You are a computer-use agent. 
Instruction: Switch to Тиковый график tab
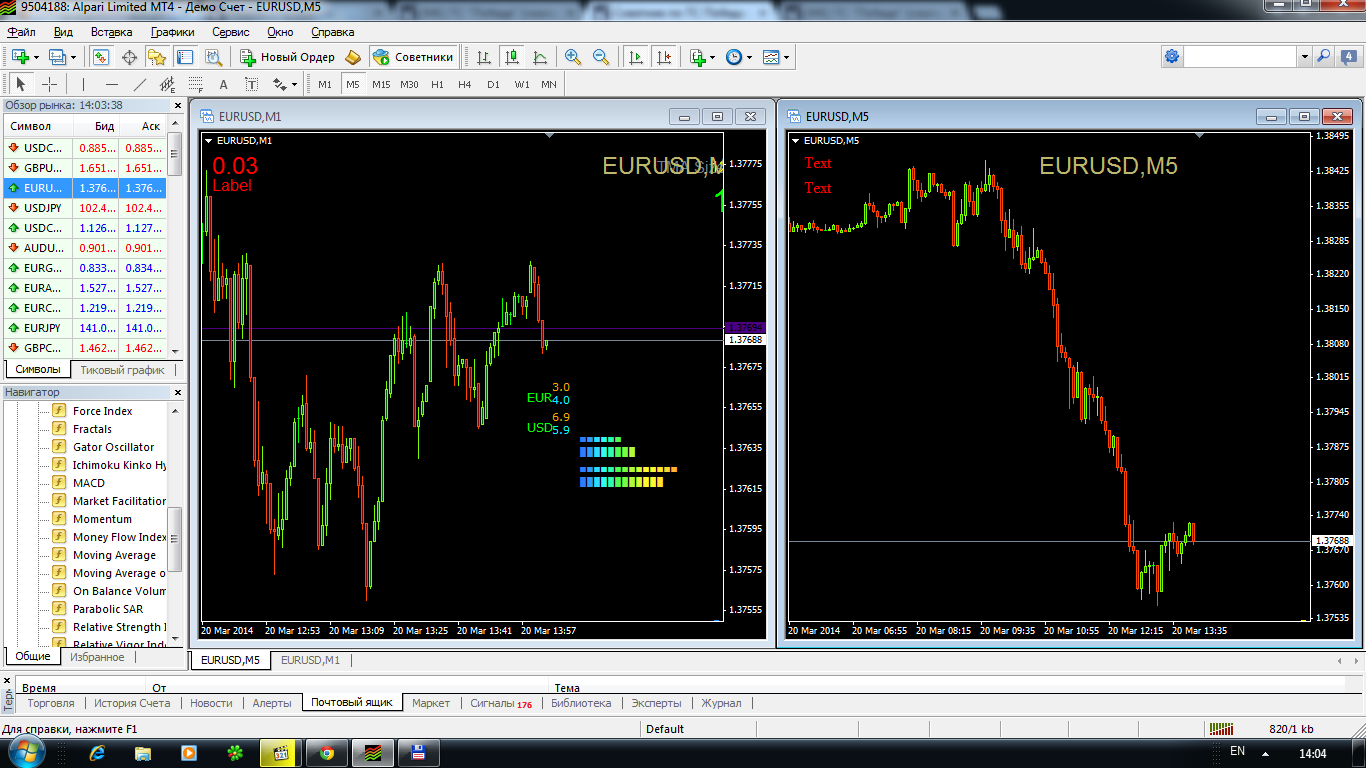[122, 370]
